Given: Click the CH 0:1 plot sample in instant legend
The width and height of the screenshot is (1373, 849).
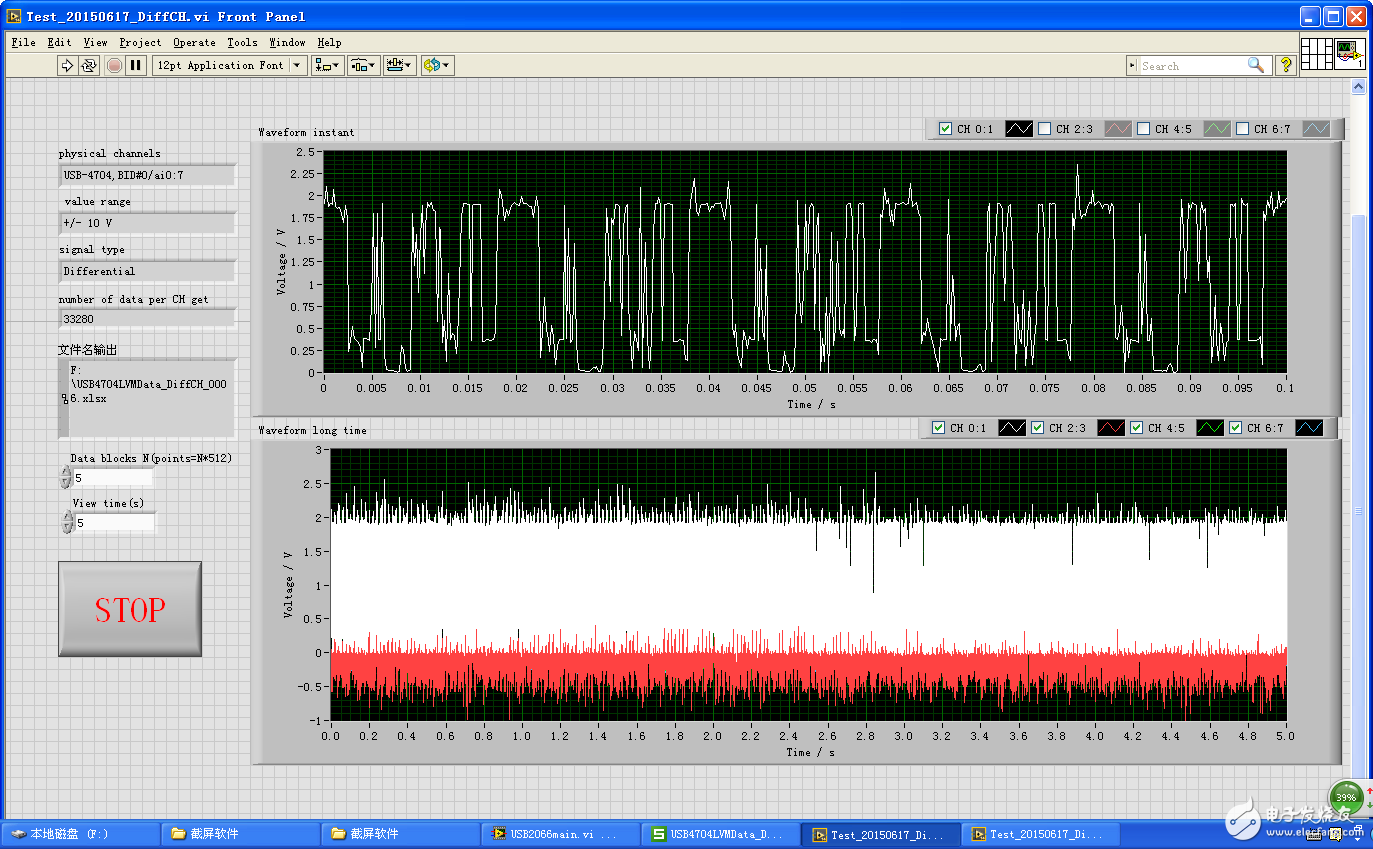Looking at the screenshot, I should [1019, 129].
